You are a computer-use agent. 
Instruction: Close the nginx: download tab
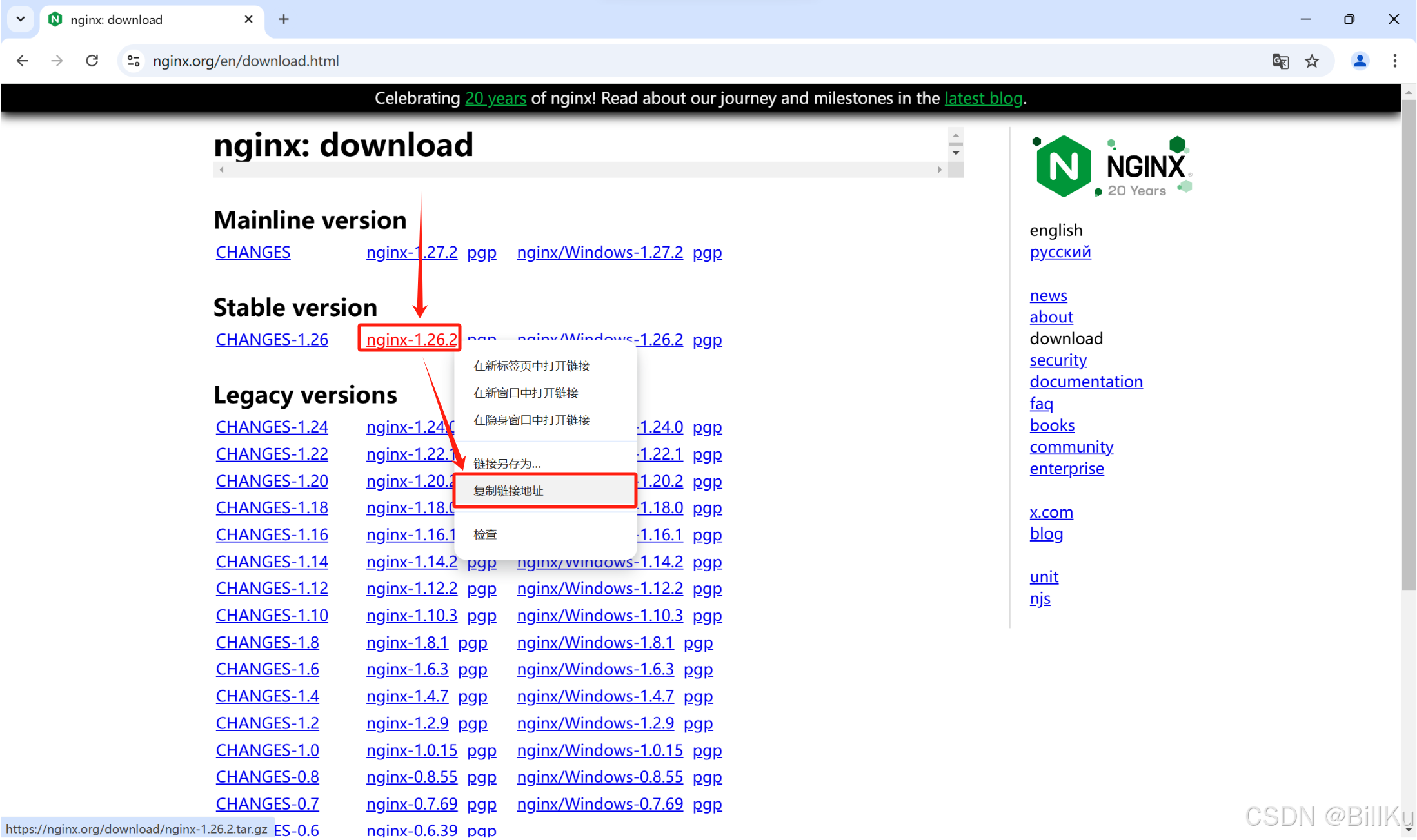[x=248, y=19]
